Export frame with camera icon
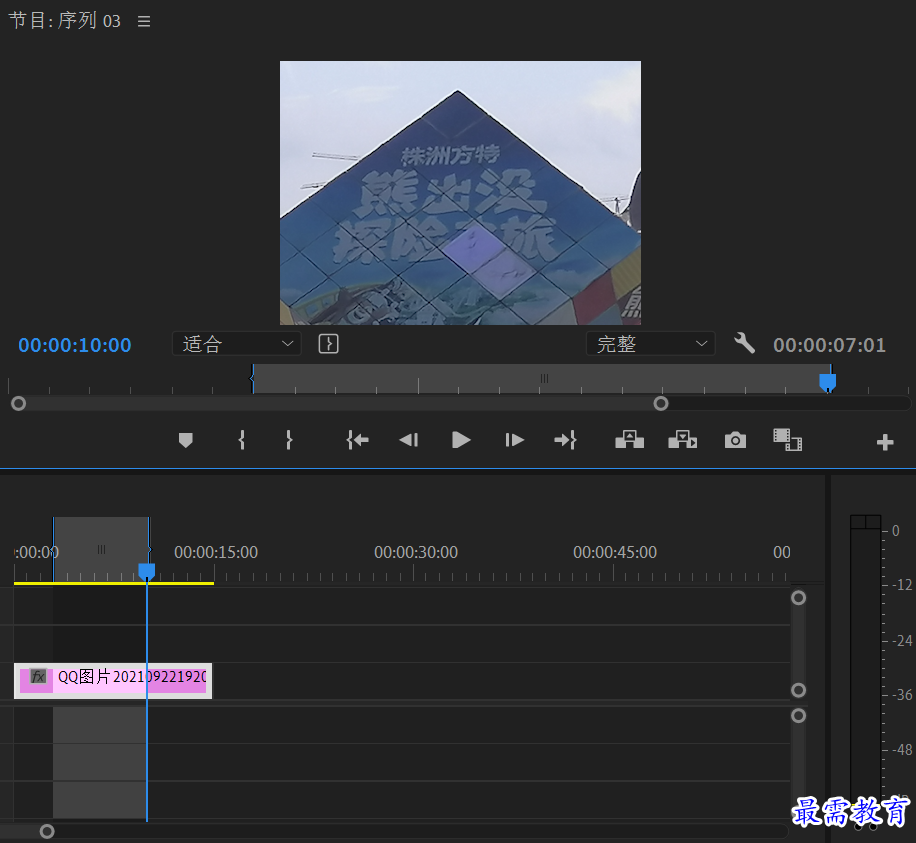 735,440
